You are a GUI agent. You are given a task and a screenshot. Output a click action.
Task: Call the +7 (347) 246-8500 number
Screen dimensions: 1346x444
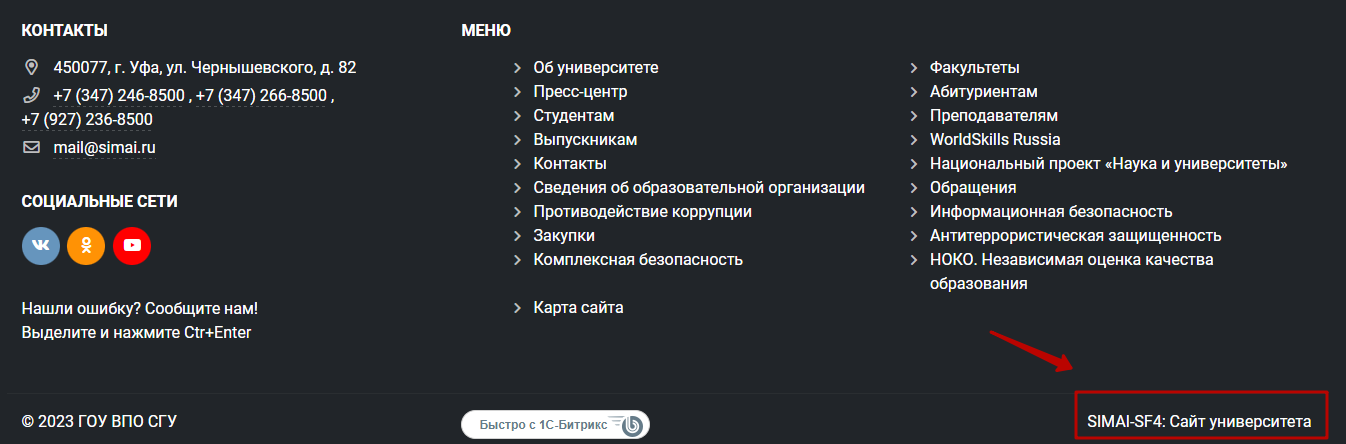(119, 96)
